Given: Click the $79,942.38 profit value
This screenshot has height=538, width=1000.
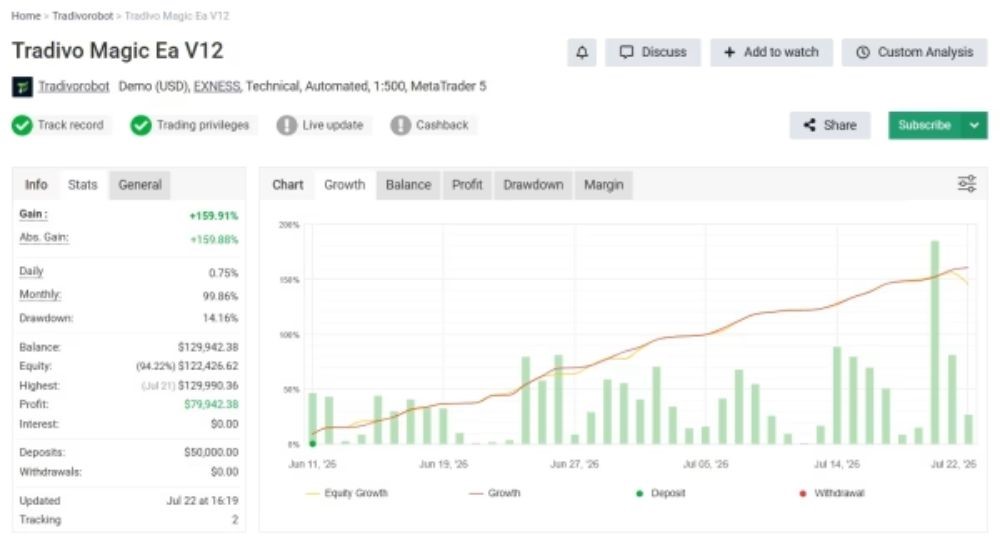Looking at the screenshot, I should pyautogui.click(x=211, y=404).
